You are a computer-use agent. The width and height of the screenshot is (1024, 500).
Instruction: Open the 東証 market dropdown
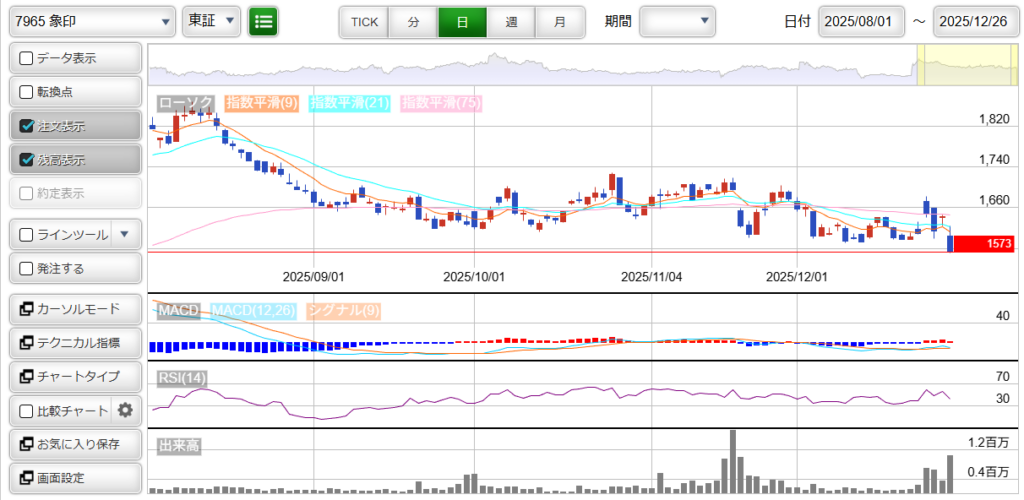[211, 21]
